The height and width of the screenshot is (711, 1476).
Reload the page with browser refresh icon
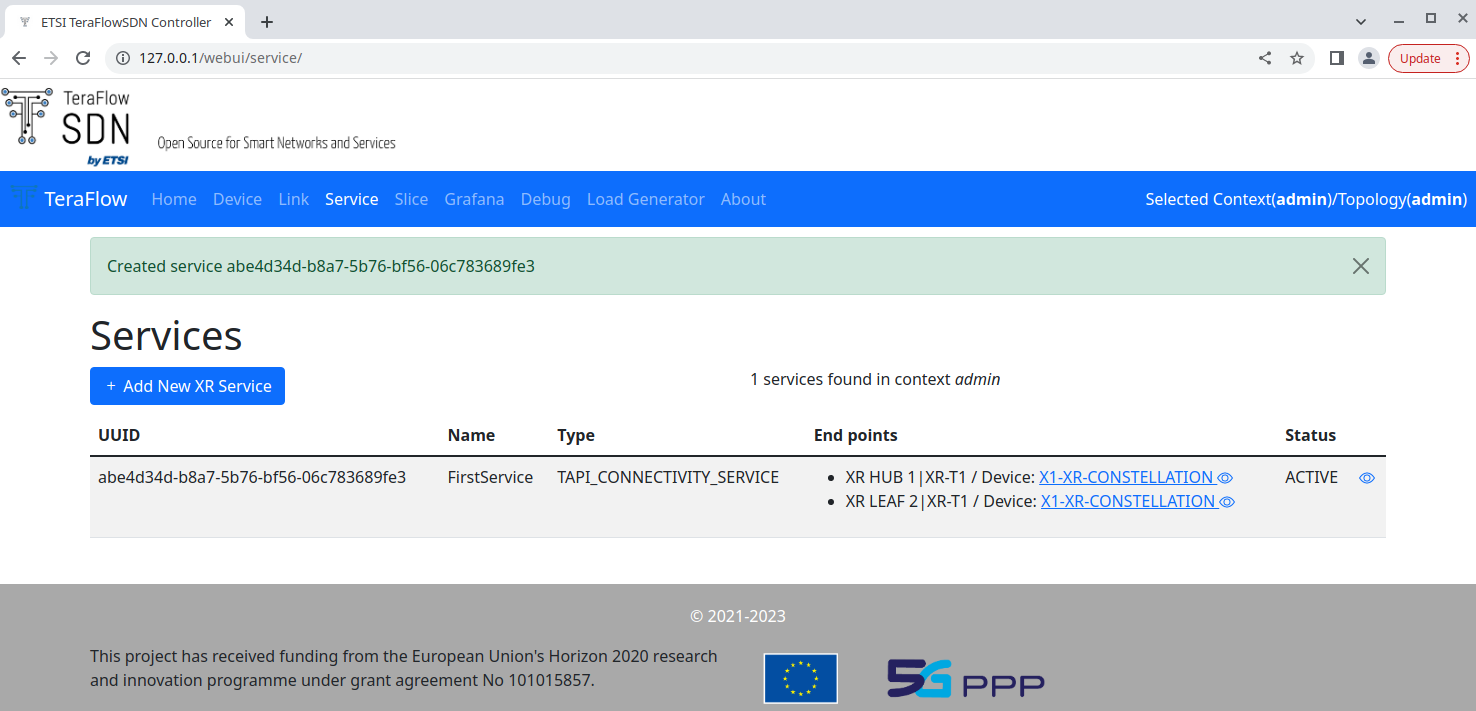(x=83, y=58)
